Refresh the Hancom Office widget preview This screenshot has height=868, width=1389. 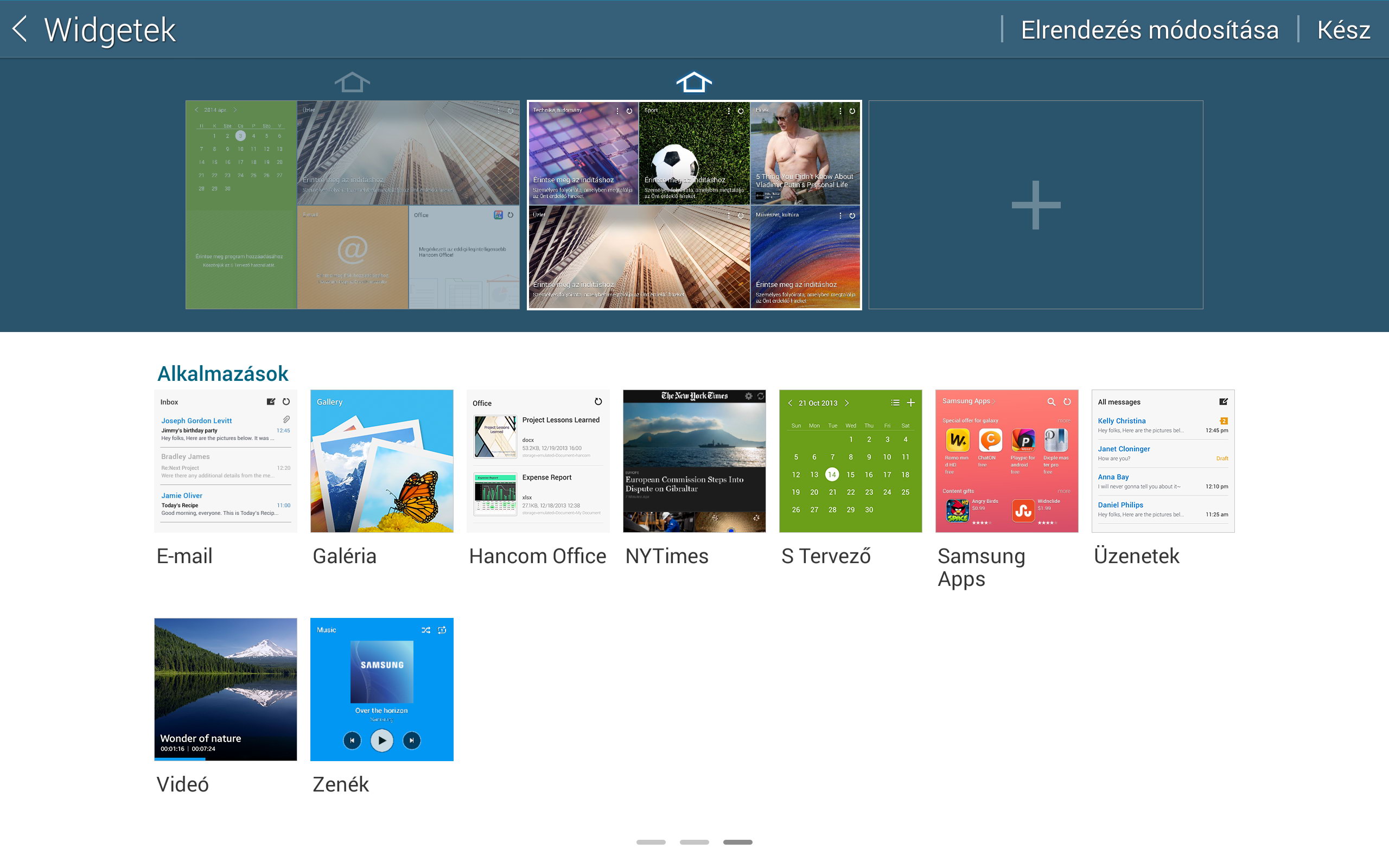click(598, 402)
